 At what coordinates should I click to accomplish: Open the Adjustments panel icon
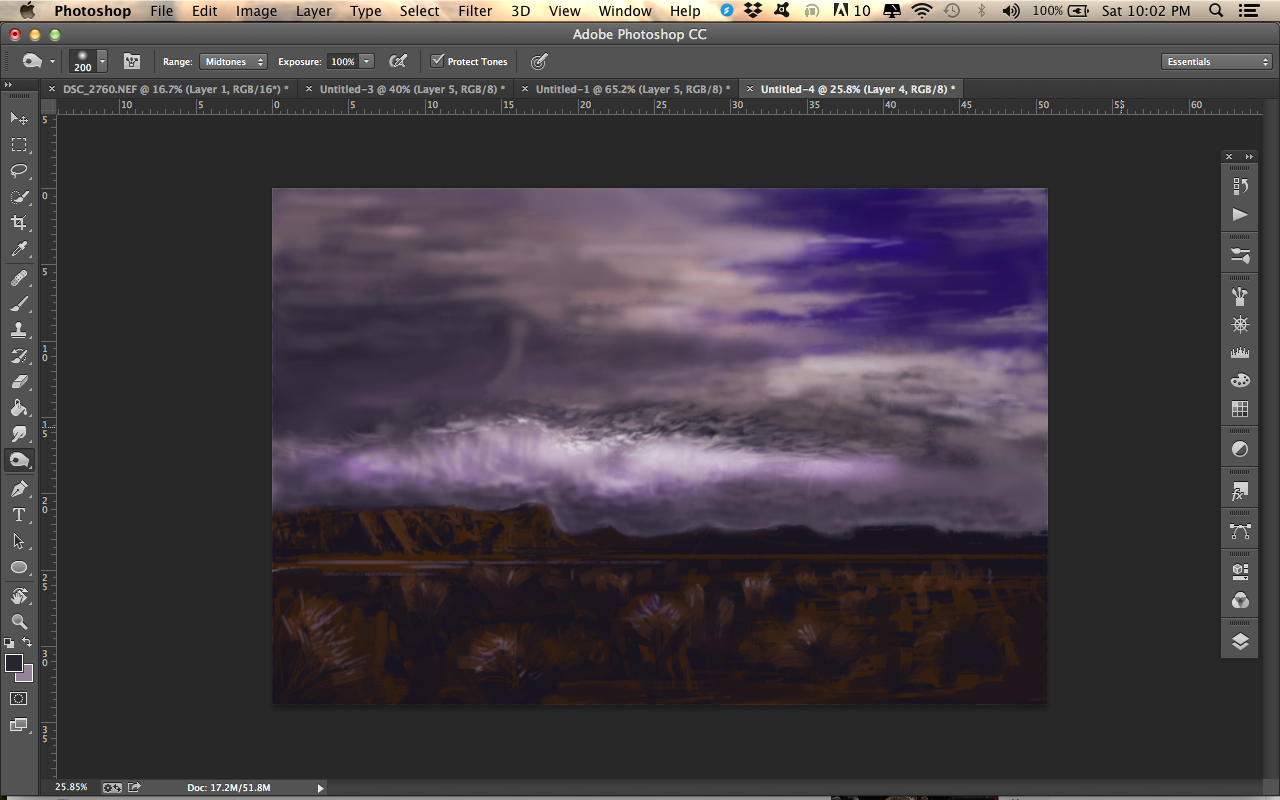[x=1240, y=450]
